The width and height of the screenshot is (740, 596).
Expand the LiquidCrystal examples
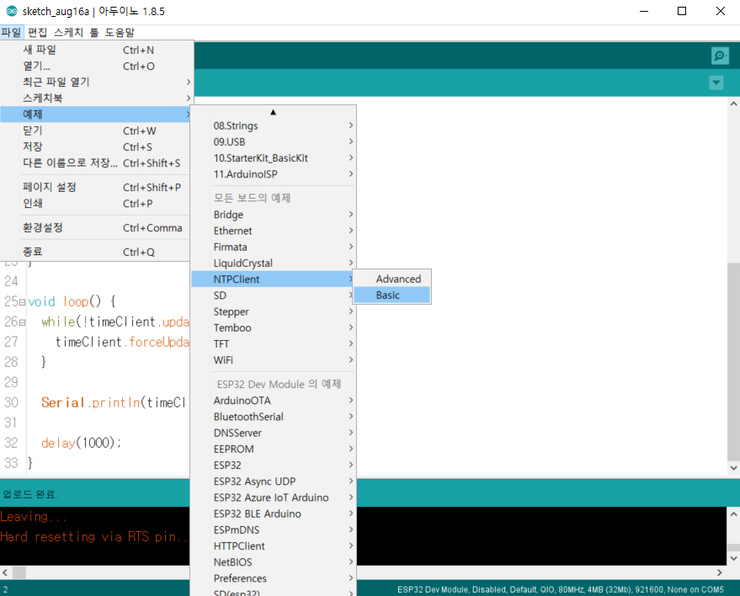[273, 263]
